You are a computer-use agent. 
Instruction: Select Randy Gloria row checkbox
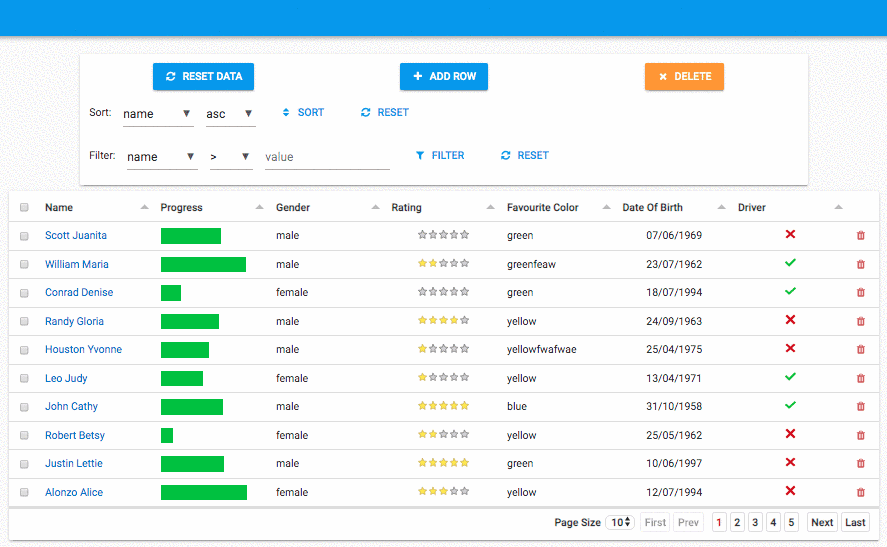[x=24, y=321]
